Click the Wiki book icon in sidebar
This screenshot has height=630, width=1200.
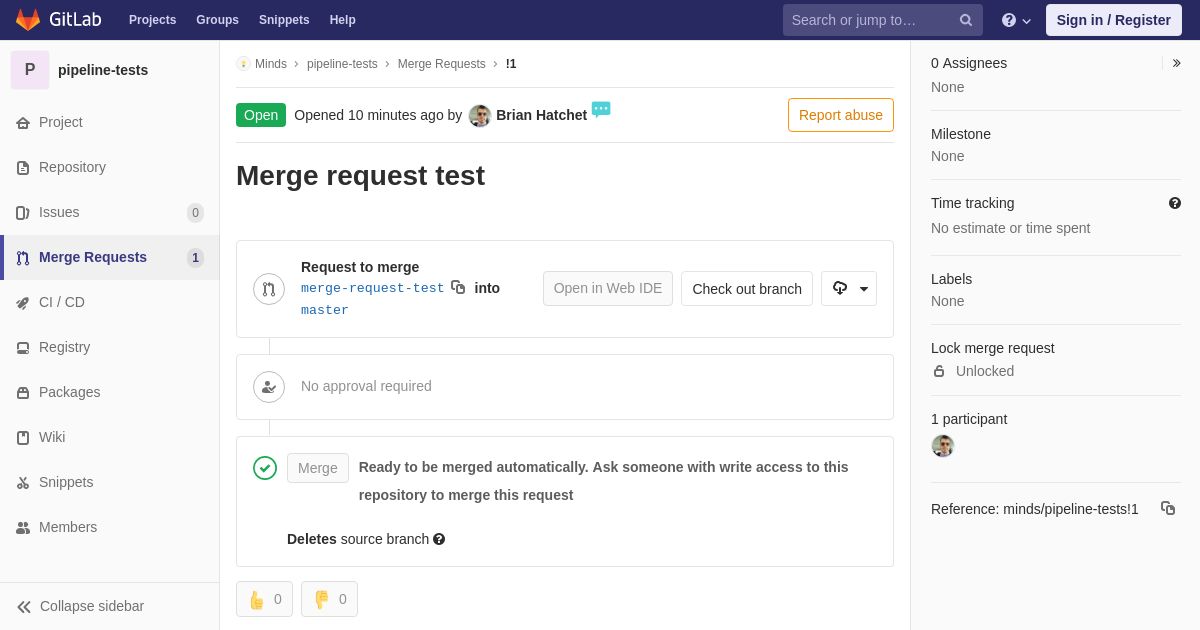[23, 438]
